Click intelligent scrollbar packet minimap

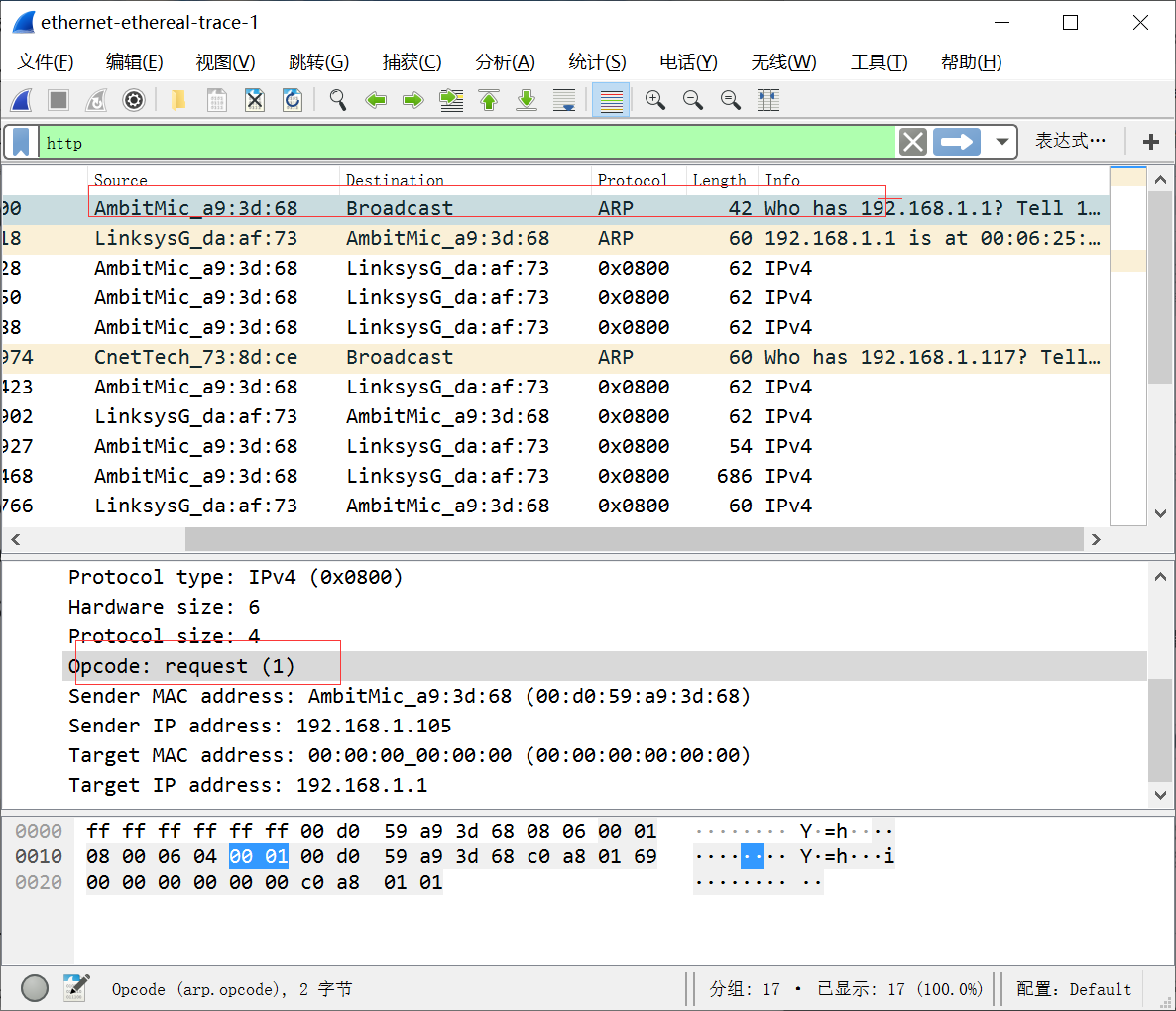(1127, 346)
